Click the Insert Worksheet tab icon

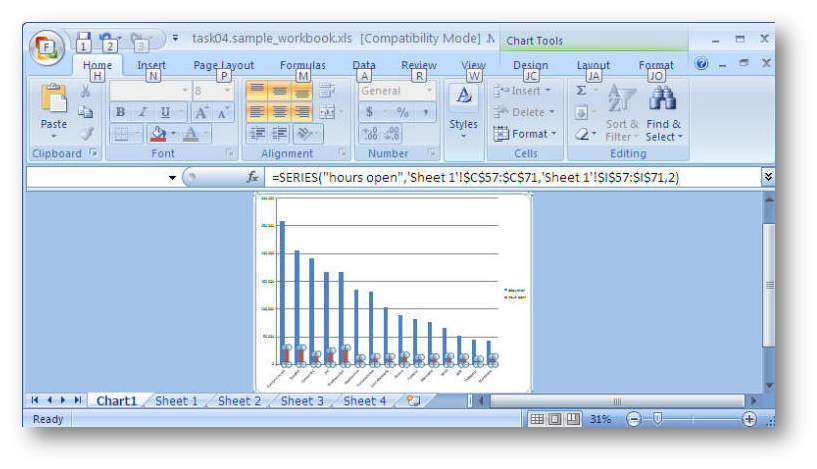pos(413,401)
